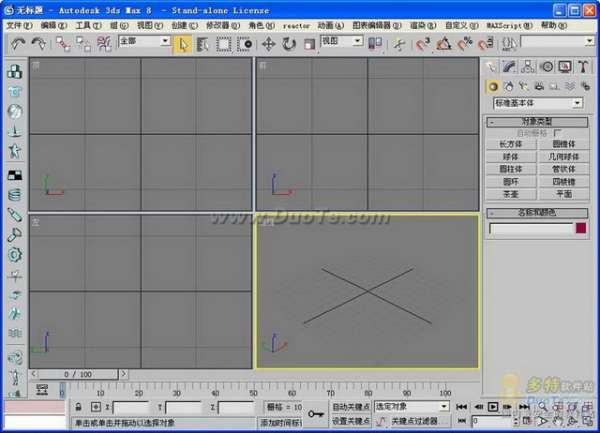Open the reactor menu
The width and height of the screenshot is (600, 433).
click(296, 26)
